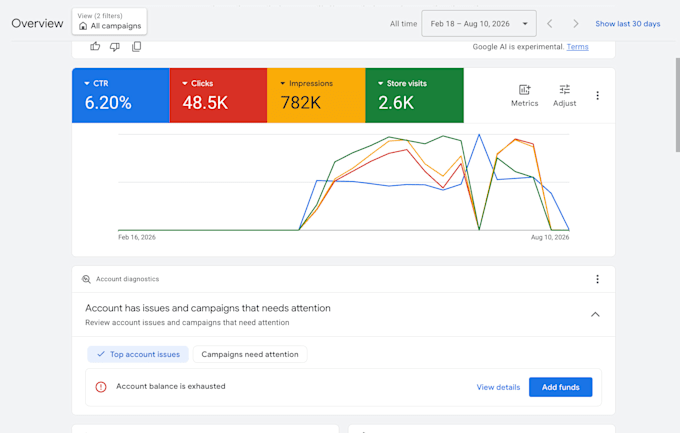Click 'Account has issues and campaigns' heading
This screenshot has height=433, width=680.
(x=208, y=308)
